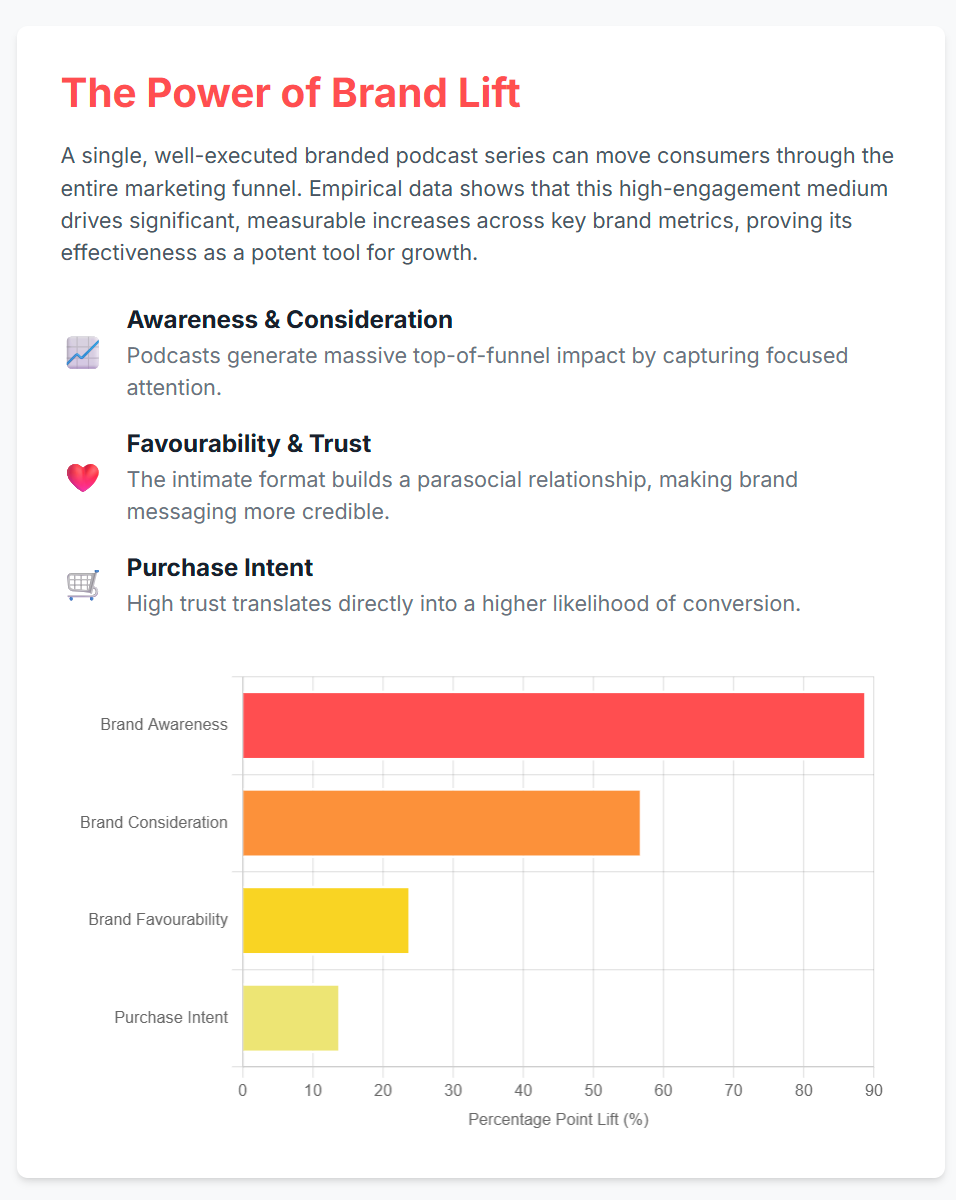Click the Favourability & Trust heading
956x1200 pixels.
(249, 444)
